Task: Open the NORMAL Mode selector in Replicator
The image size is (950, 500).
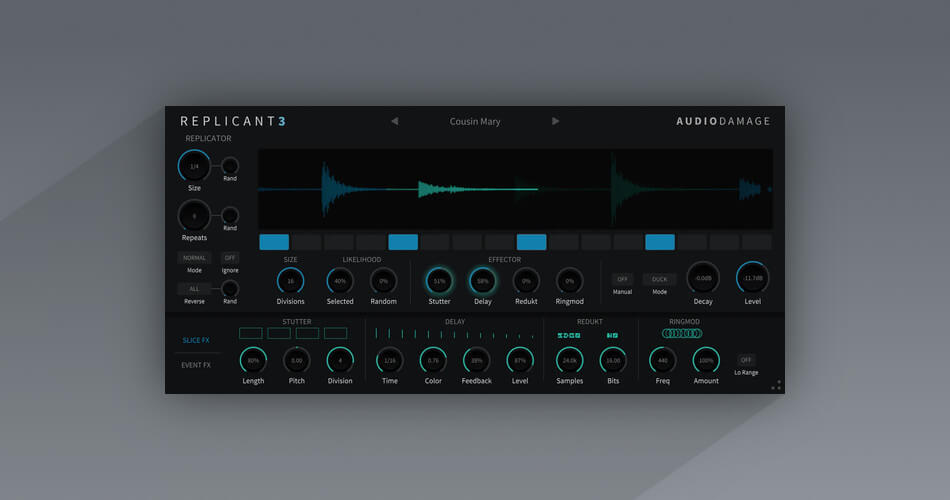Action: point(194,258)
